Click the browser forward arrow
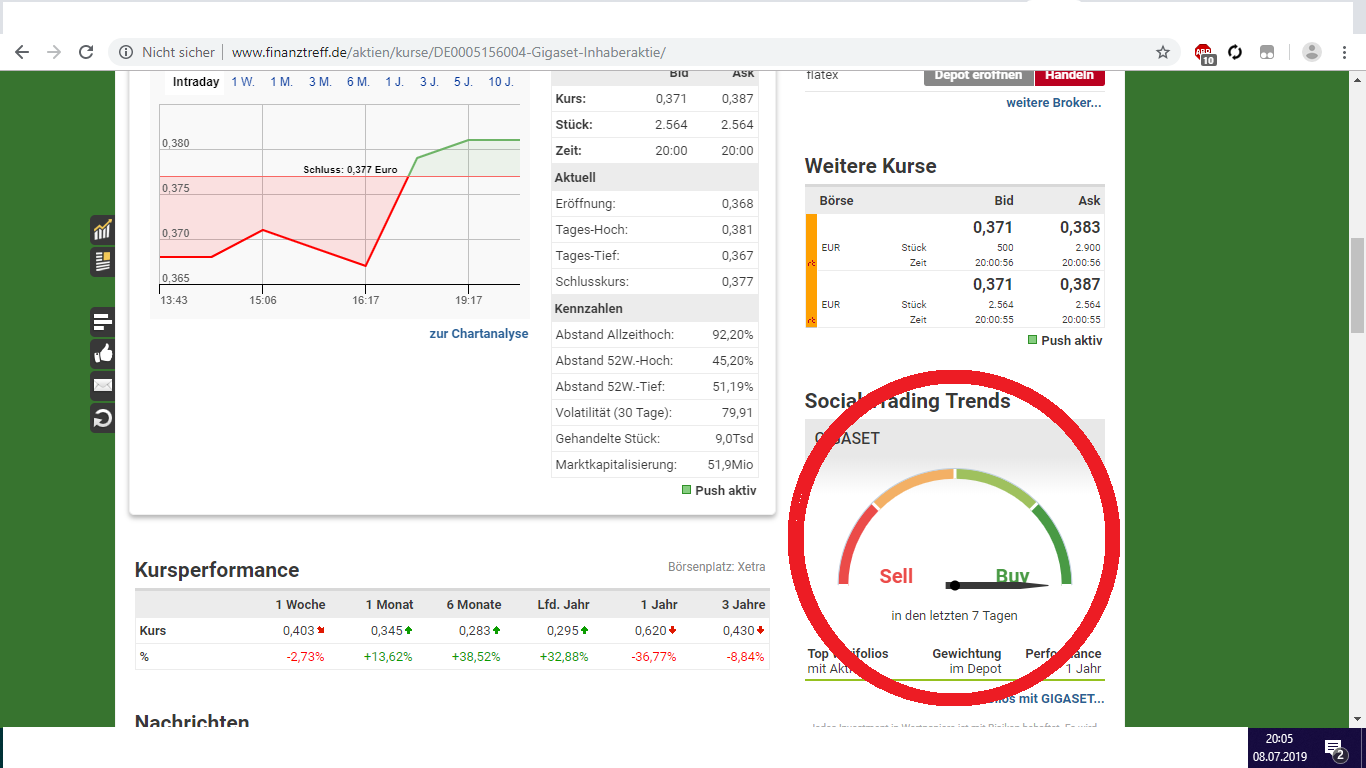Viewport: 1366px width, 768px height. 54,52
